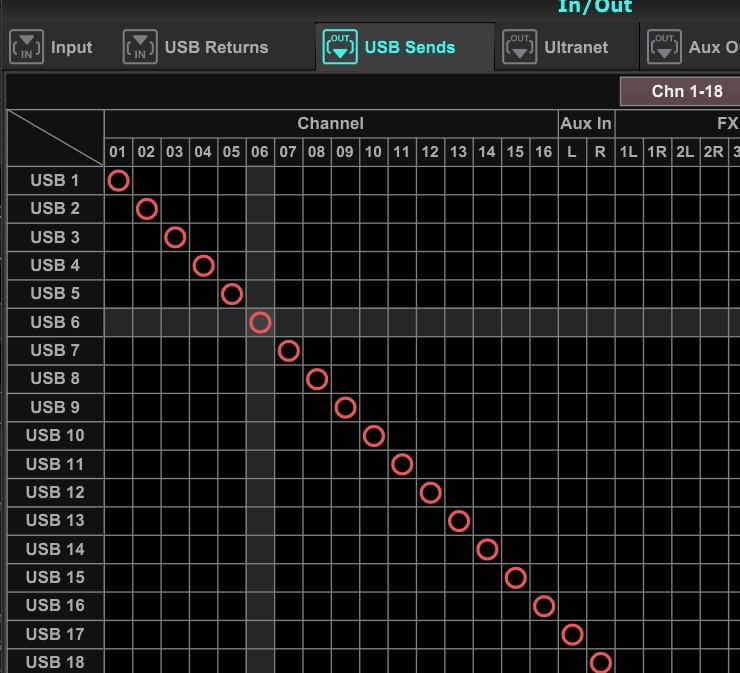Click the Aux Out tab icon
Screen dimensions: 740x673
[x=664, y=47]
